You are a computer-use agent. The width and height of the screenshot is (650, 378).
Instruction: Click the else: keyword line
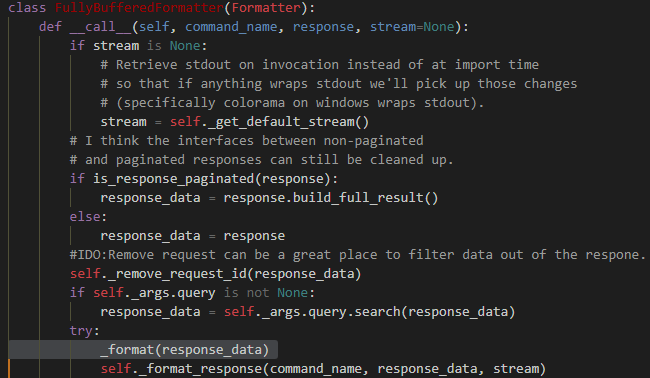click(88, 217)
